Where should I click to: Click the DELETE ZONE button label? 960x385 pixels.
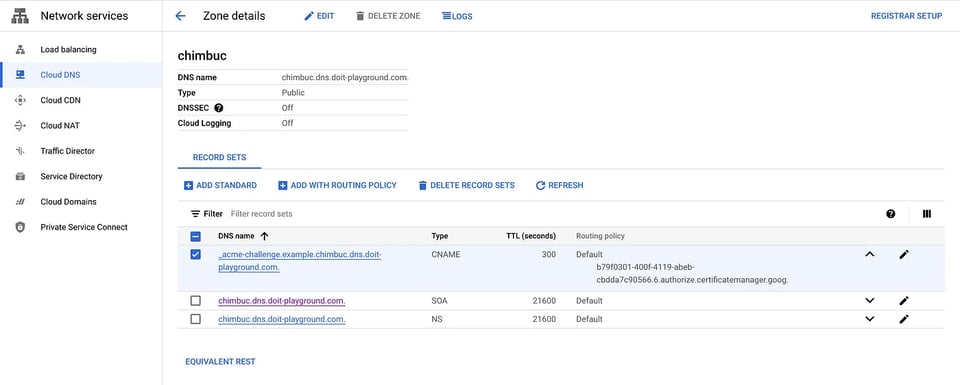394,17
